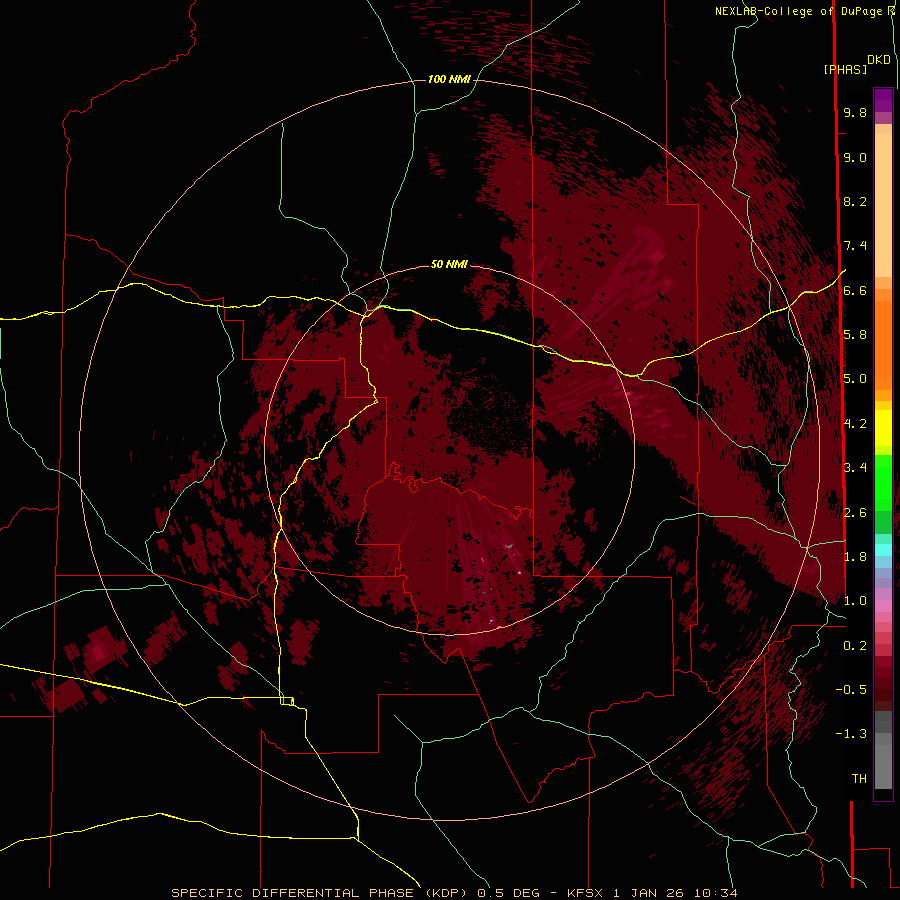Click the 3.4 value on the color scale
This screenshot has width=900, height=900.
(855, 468)
